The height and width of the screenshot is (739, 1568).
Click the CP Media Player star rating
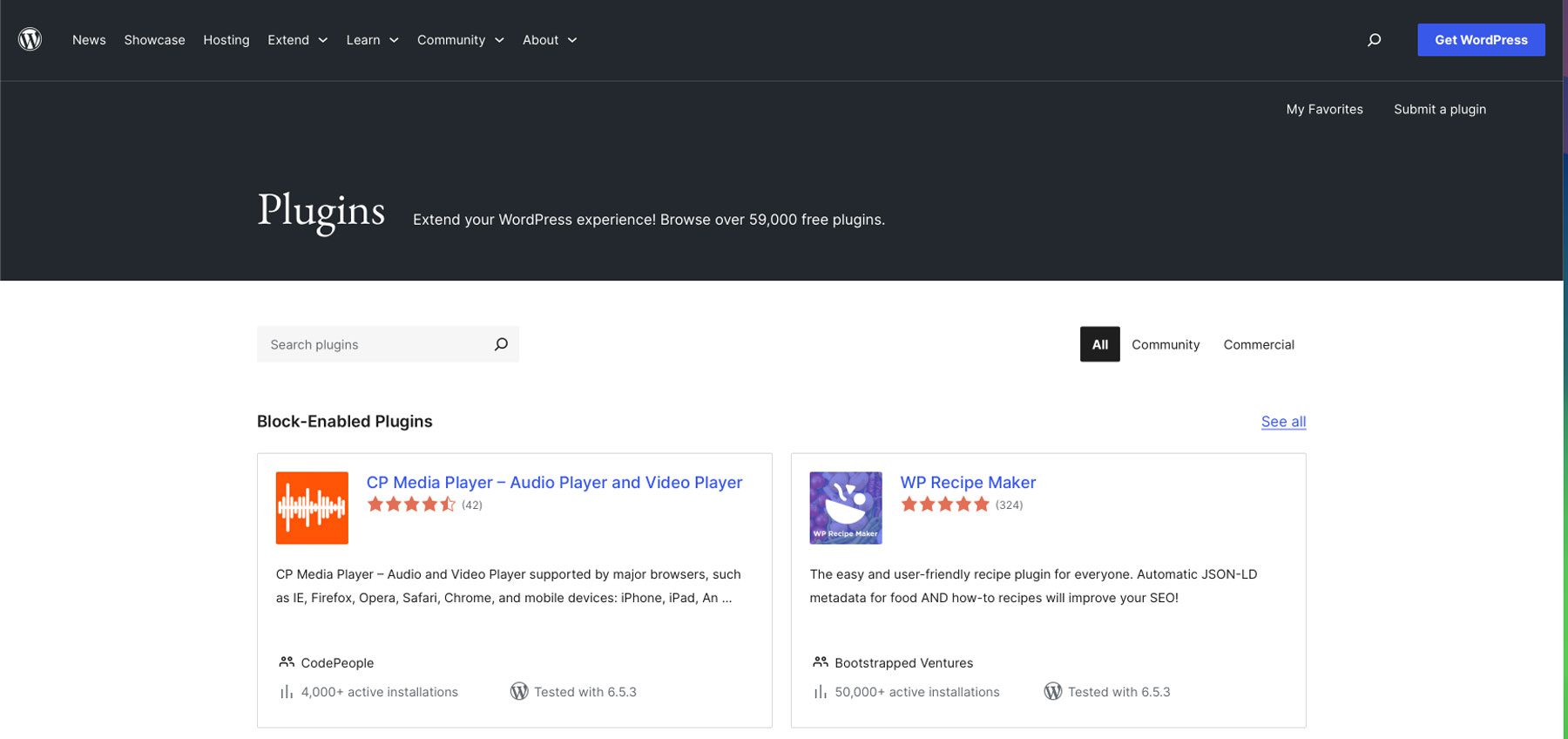(x=411, y=505)
